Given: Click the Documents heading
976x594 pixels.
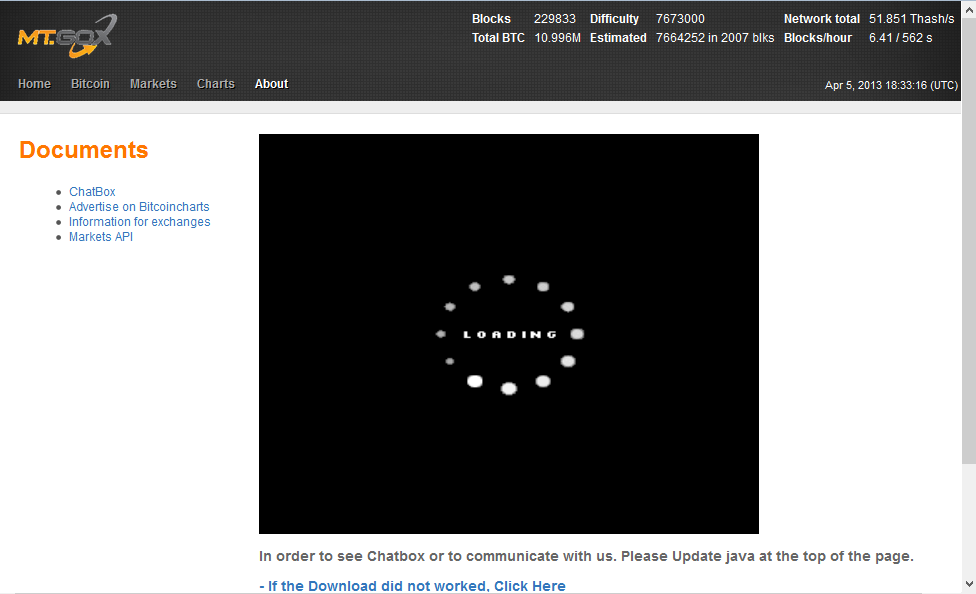Looking at the screenshot, I should coord(83,150).
